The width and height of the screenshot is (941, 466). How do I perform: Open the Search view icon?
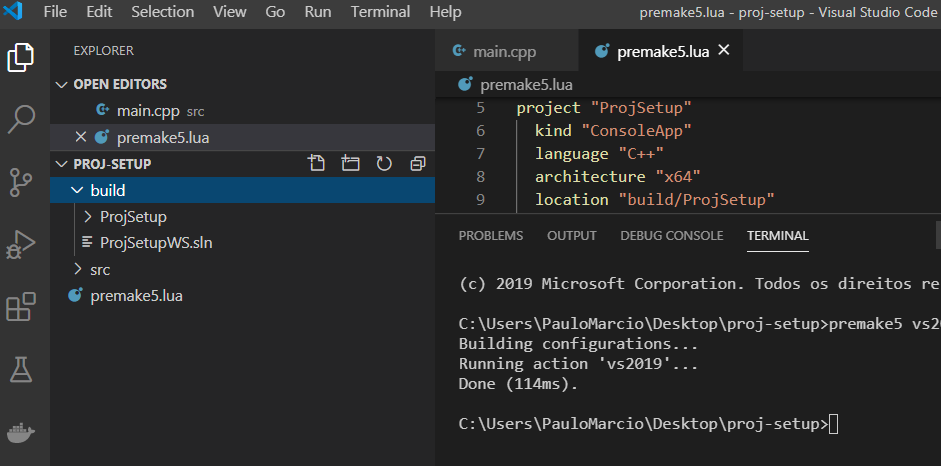(x=21, y=120)
